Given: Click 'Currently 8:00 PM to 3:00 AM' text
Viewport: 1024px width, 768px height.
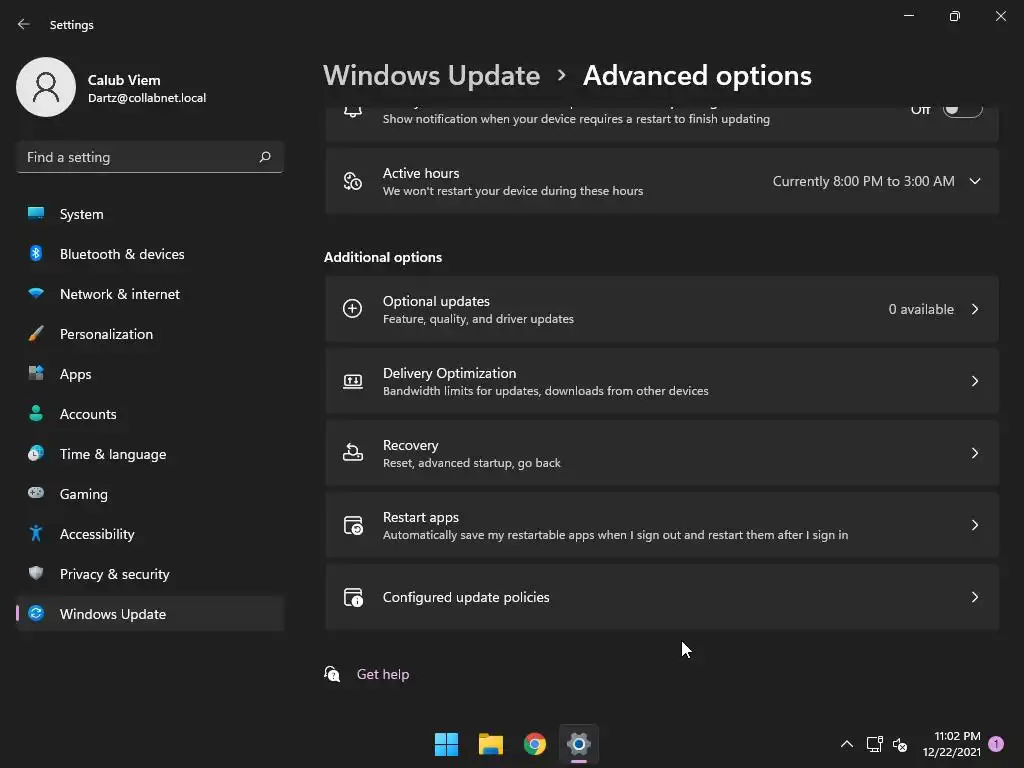Looking at the screenshot, I should click(x=863, y=181).
